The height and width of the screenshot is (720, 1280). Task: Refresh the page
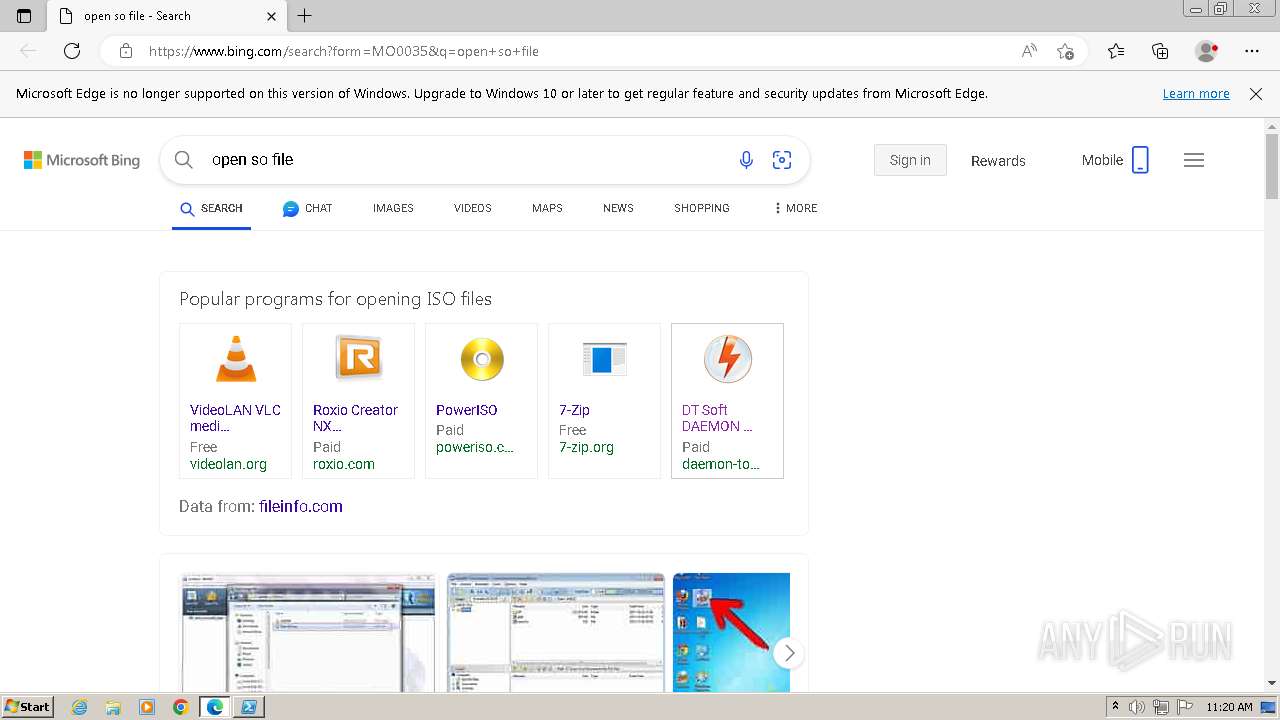pos(72,51)
